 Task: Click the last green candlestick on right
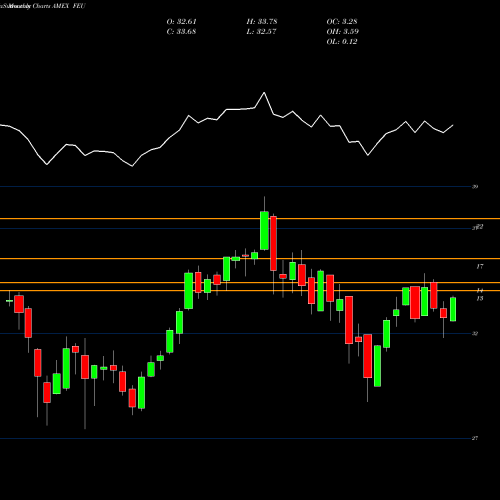pyautogui.click(x=453, y=309)
